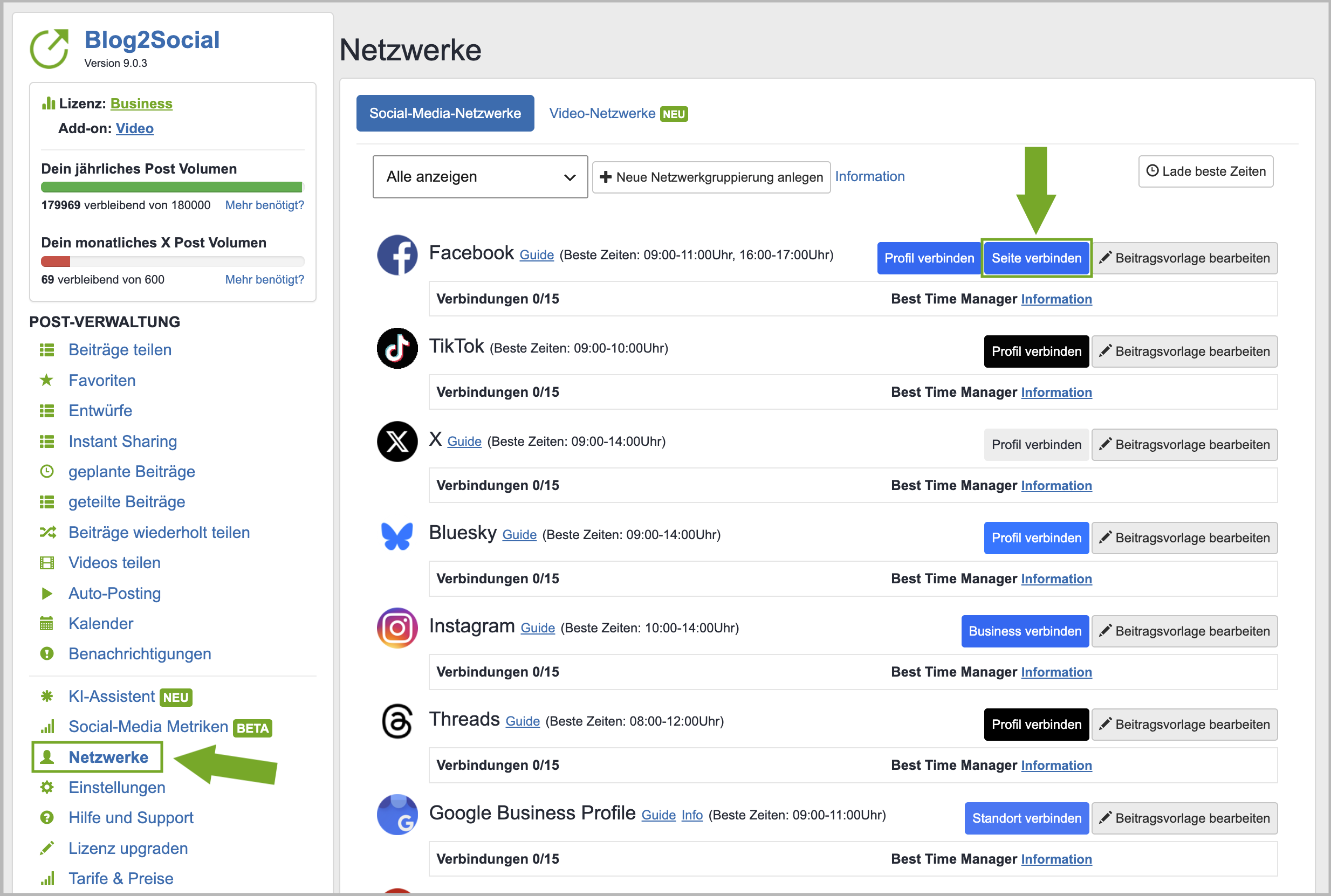Viewport: 1331px width, 896px height.
Task: Click the bar chart icon beside Social-Media Metriken
Action: click(47, 726)
